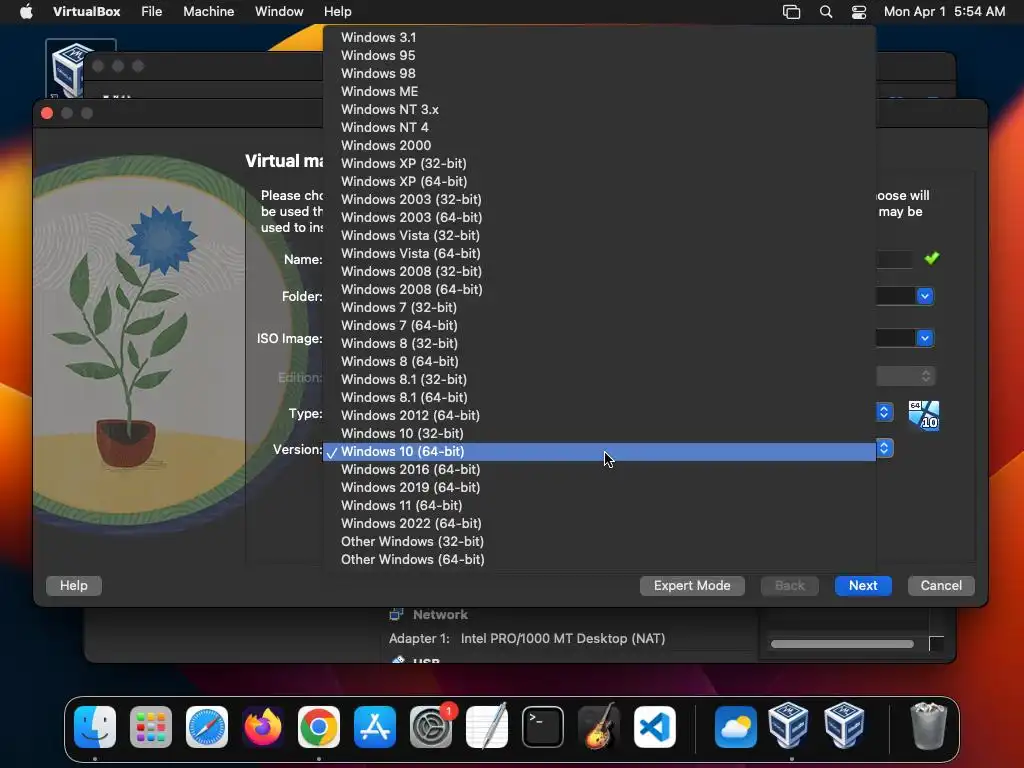Click the Network section icon in VirtualBox Manager

coord(396,615)
